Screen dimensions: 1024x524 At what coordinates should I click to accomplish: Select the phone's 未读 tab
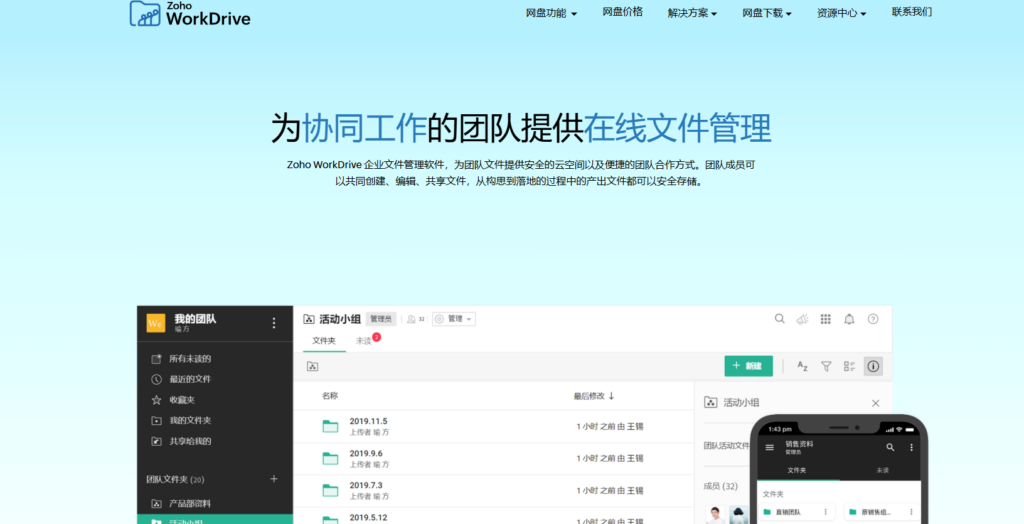(x=882, y=470)
